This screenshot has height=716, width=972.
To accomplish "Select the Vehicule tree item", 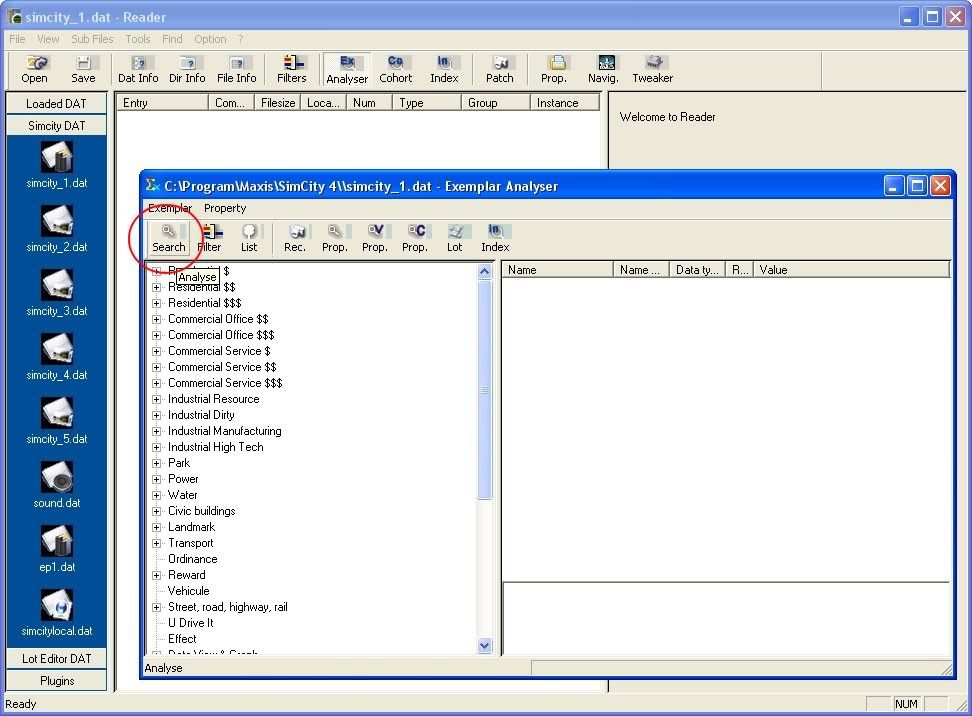I will pyautogui.click(x=188, y=591).
